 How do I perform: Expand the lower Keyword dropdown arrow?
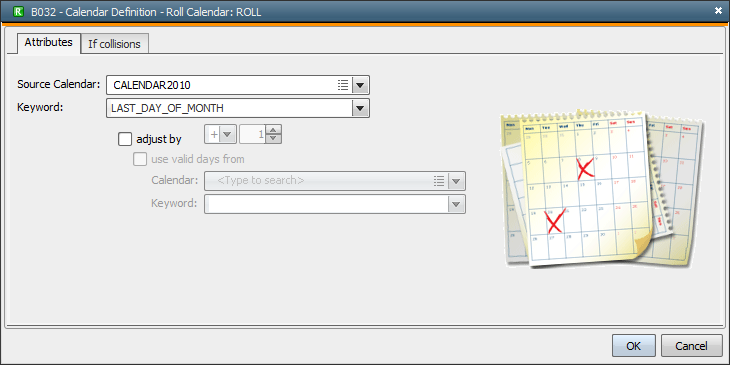[456, 204]
